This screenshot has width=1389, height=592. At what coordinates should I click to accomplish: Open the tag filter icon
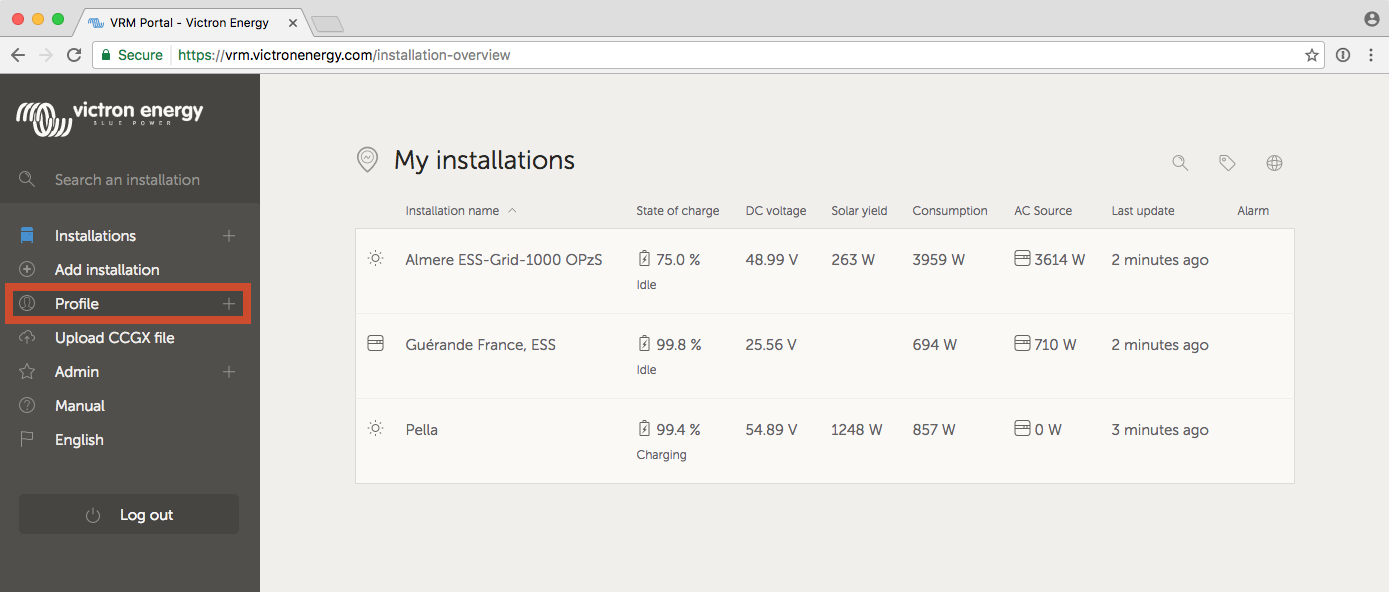click(1227, 163)
